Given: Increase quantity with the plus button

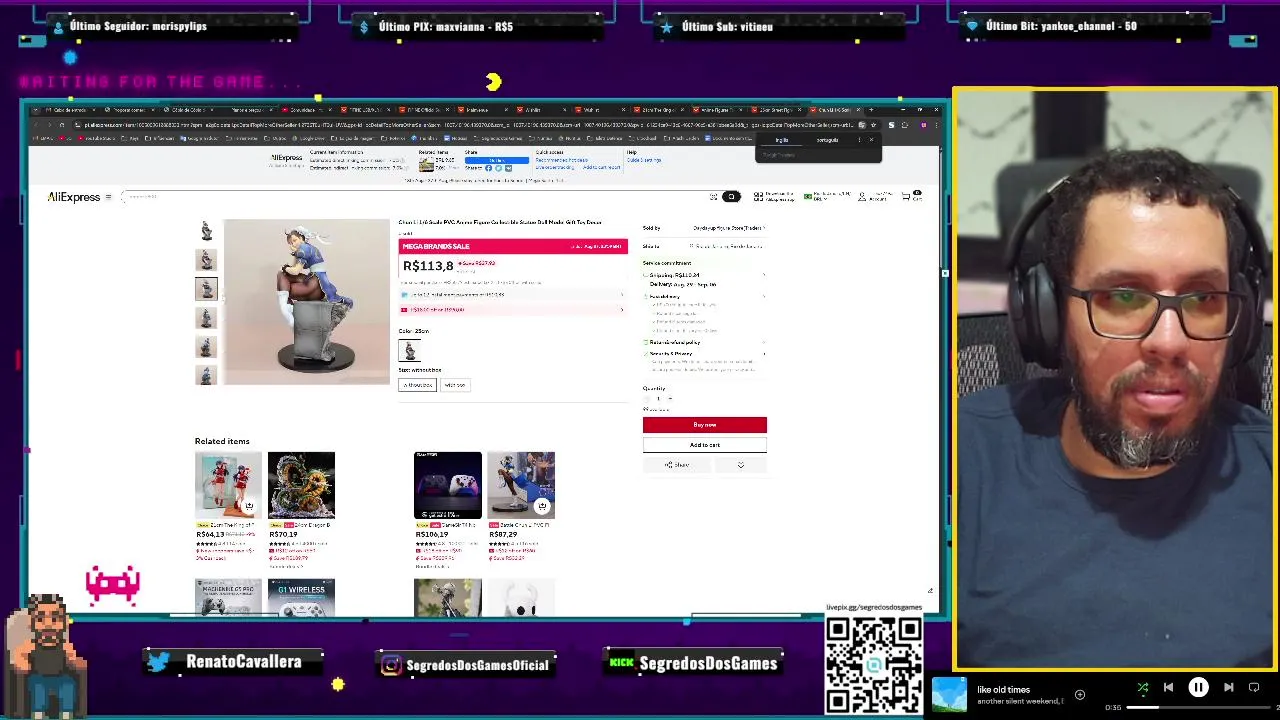Looking at the screenshot, I should click(670, 398).
